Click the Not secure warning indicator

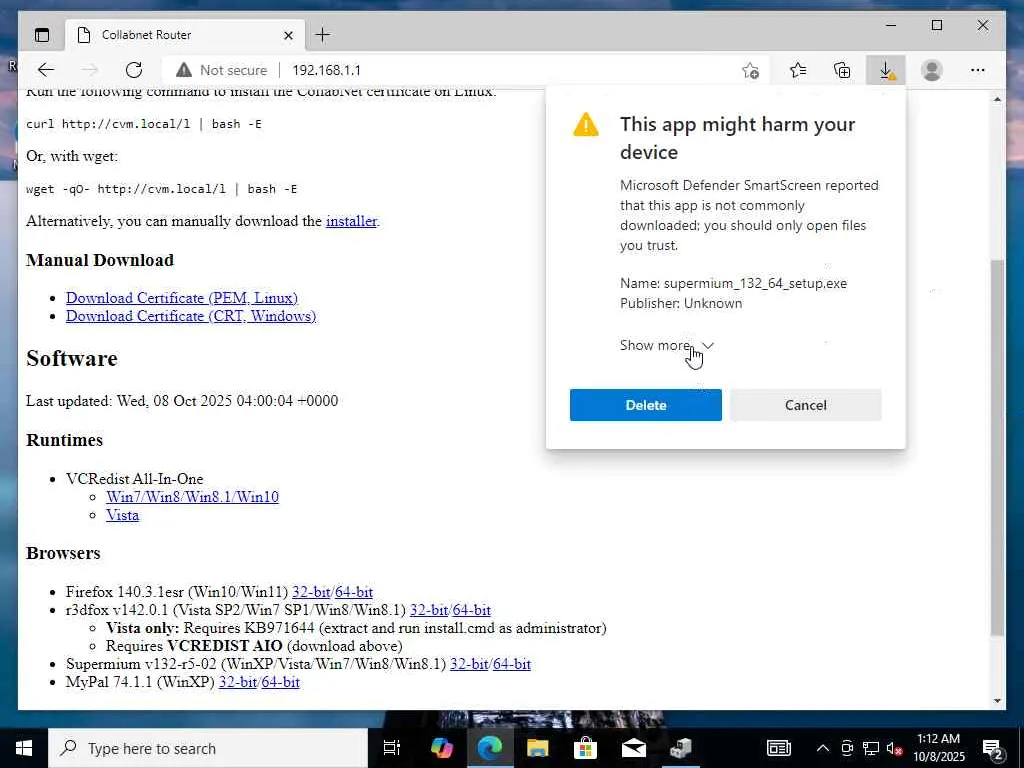(221, 70)
